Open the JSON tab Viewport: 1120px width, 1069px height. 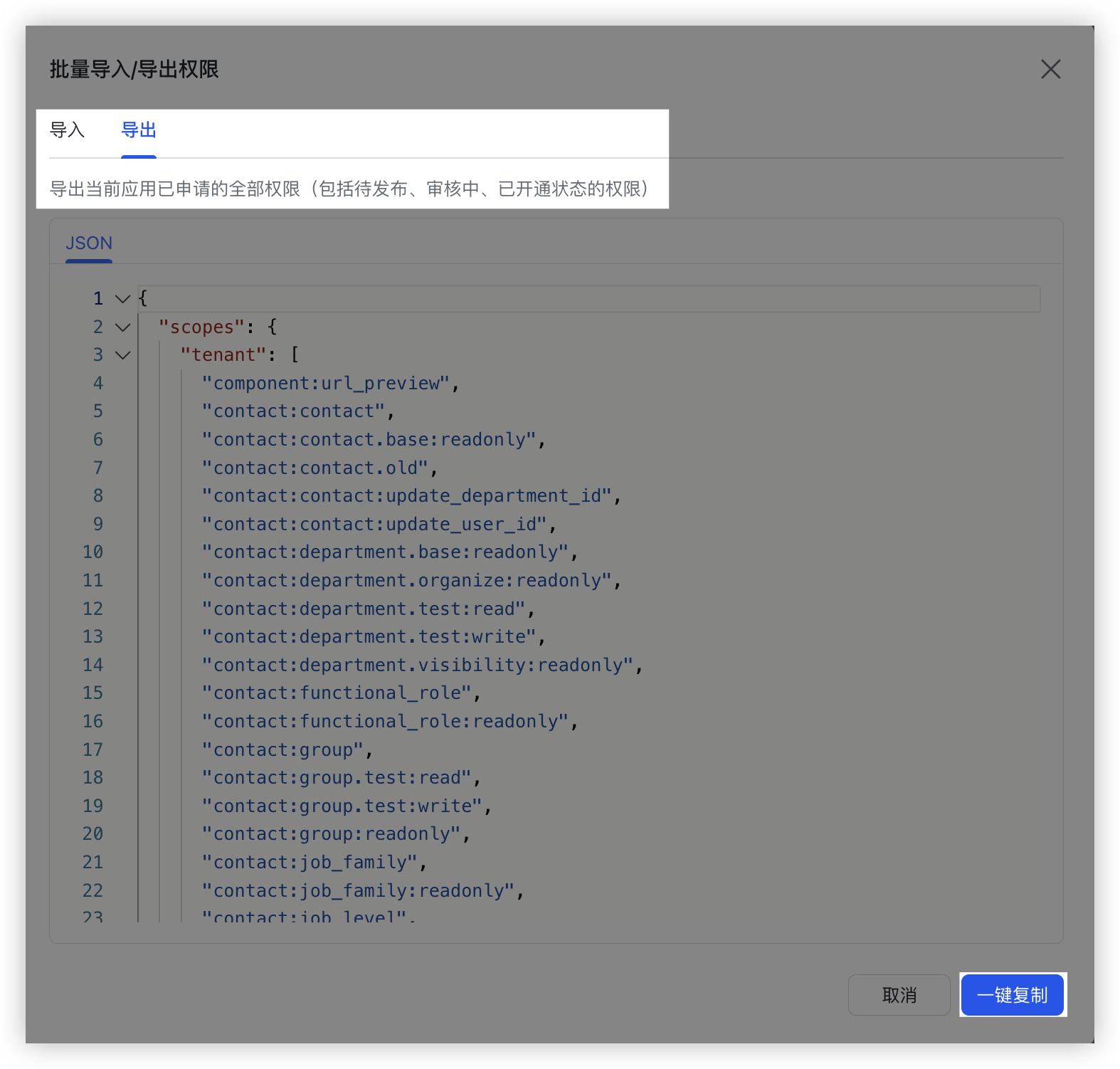89,243
